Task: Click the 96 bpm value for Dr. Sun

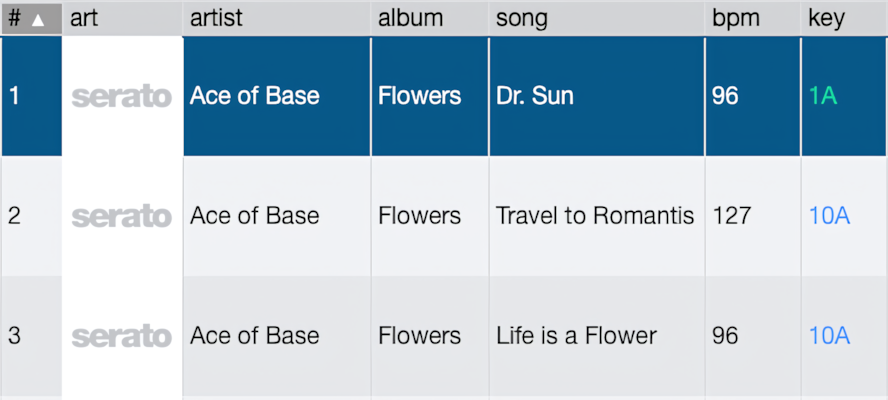Action: (725, 96)
